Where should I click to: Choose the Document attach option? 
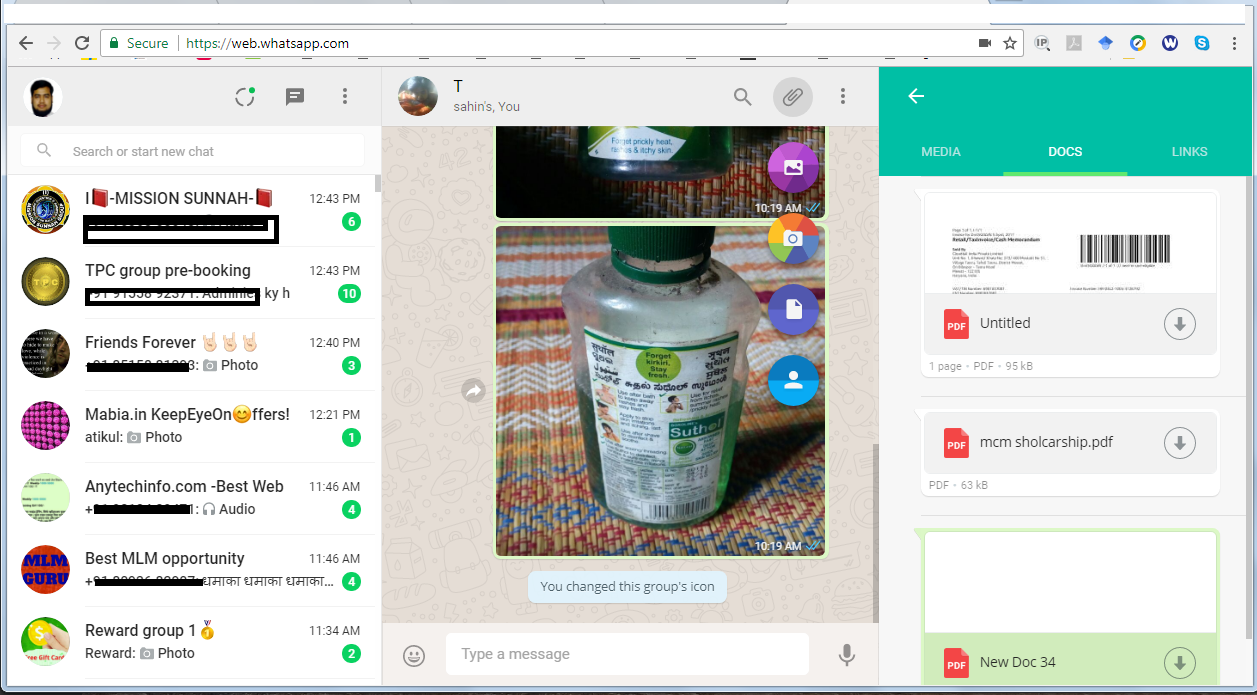tap(793, 309)
